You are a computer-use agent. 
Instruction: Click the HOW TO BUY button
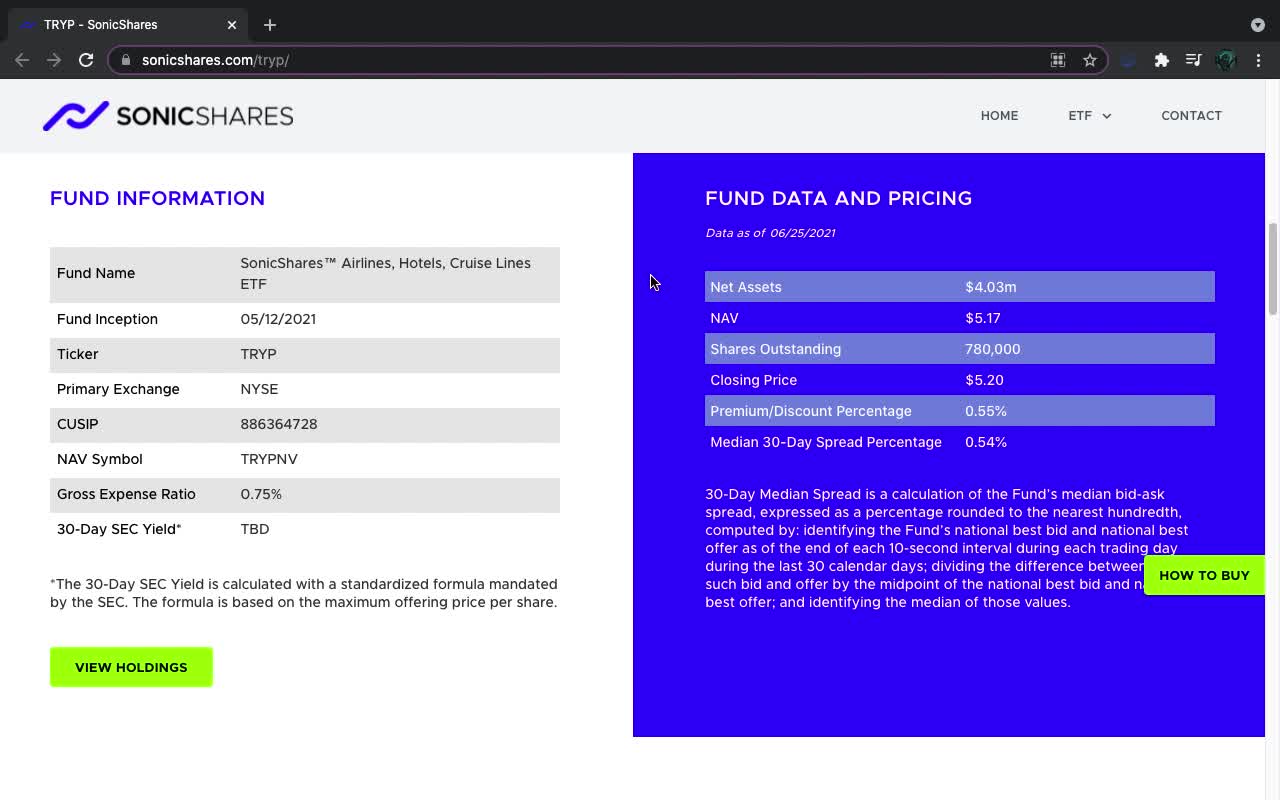click(1204, 575)
